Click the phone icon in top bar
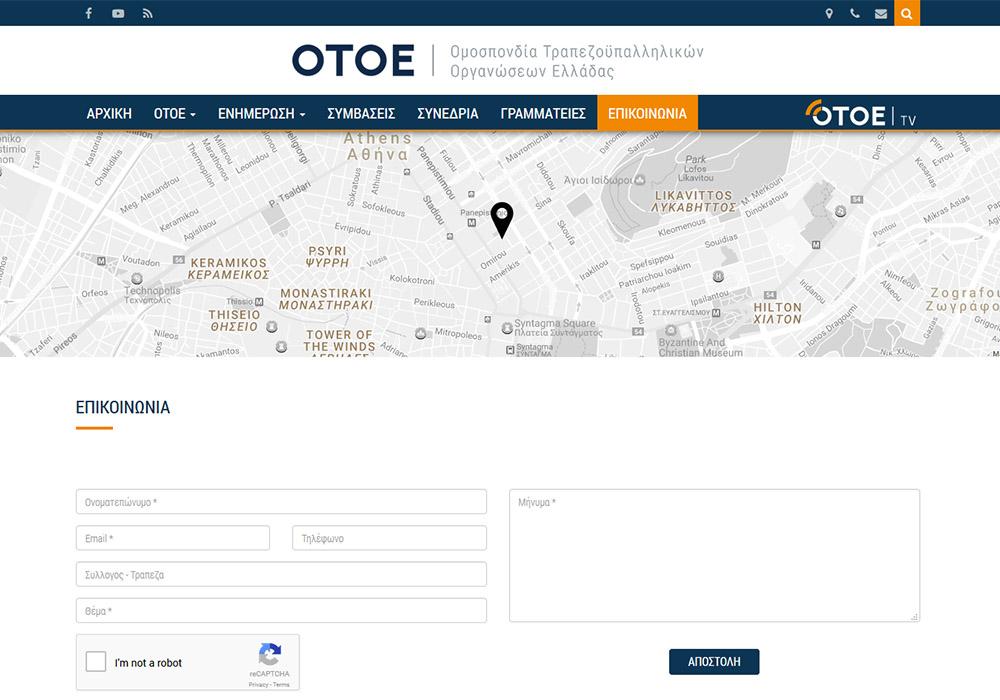Screen dimensions: 1000x700 tap(855, 13)
